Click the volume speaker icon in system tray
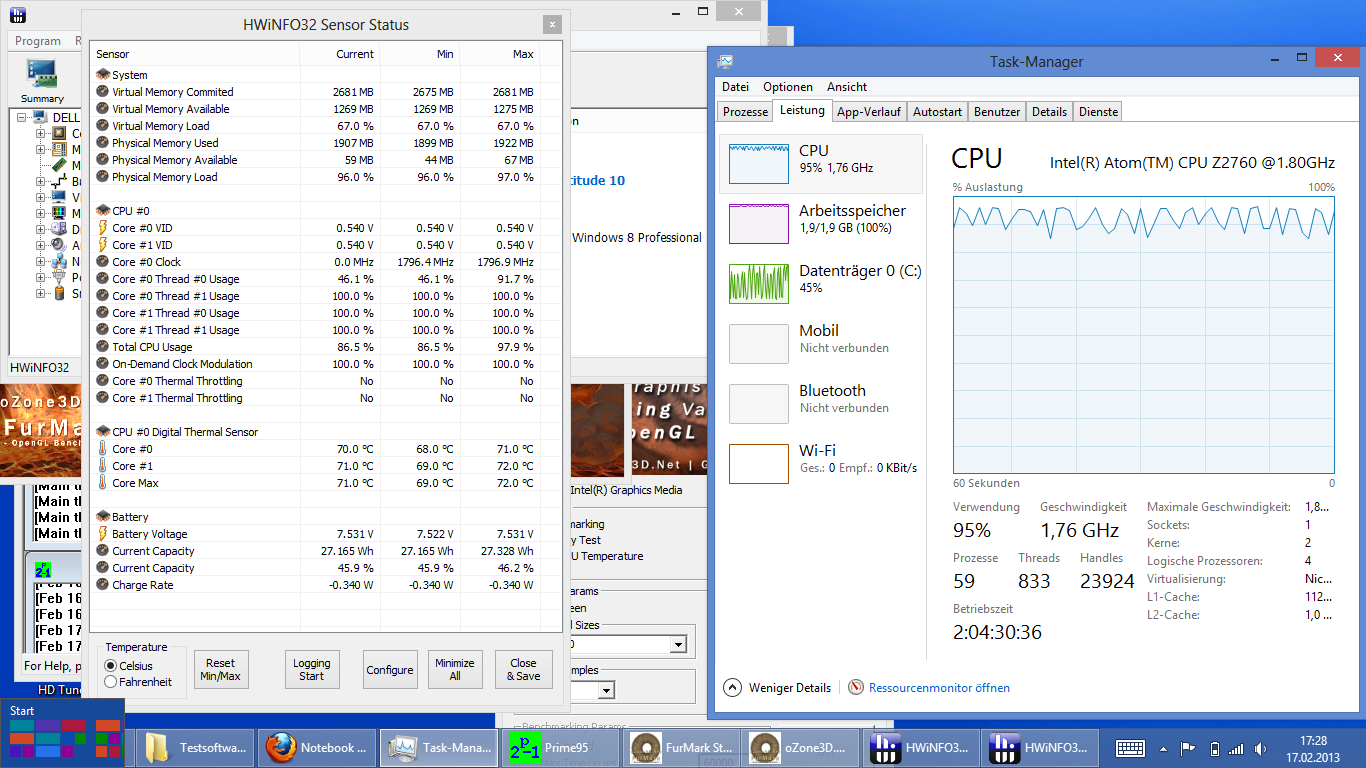Screen dimensions: 1366x768 (x=1259, y=748)
